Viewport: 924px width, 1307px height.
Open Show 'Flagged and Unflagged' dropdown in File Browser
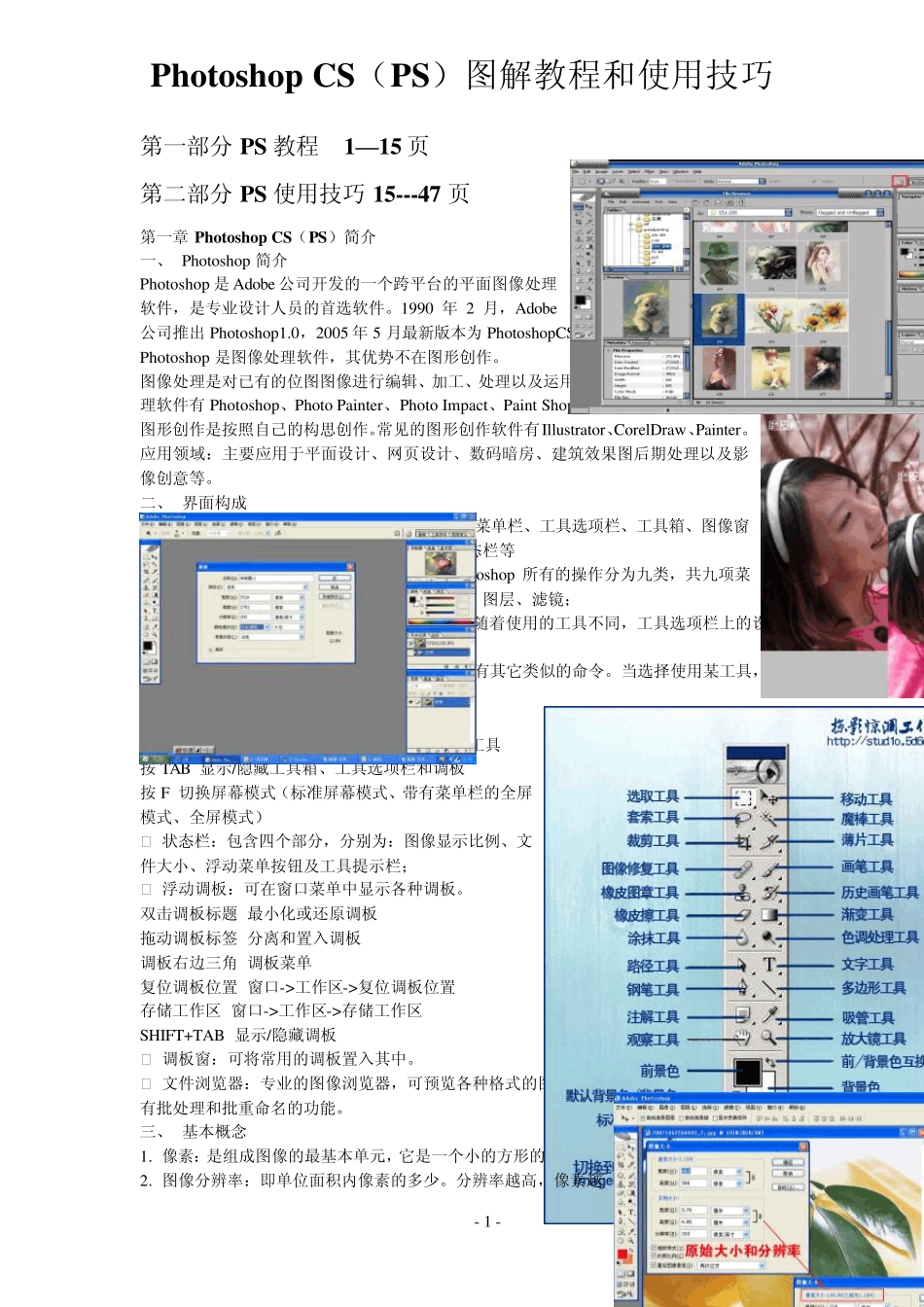point(880,212)
